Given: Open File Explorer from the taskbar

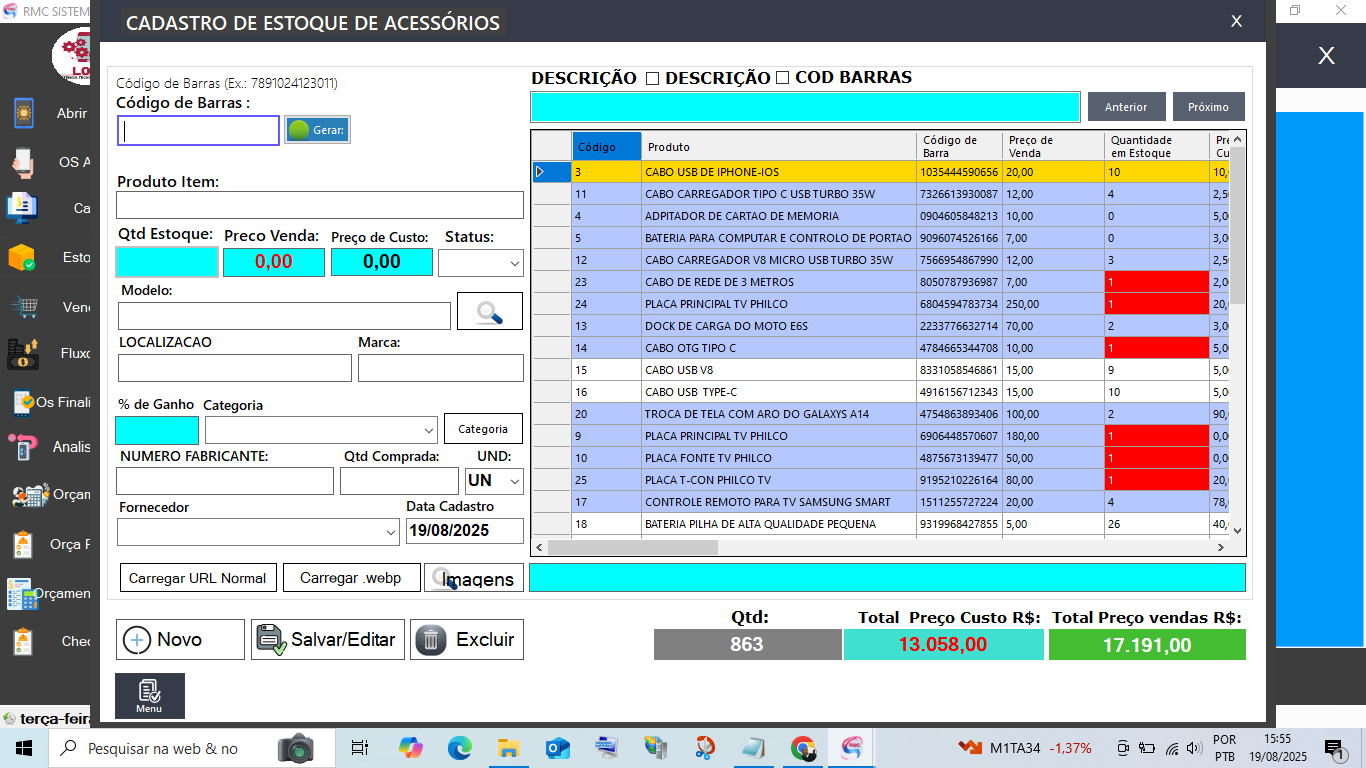Looking at the screenshot, I should 508,748.
